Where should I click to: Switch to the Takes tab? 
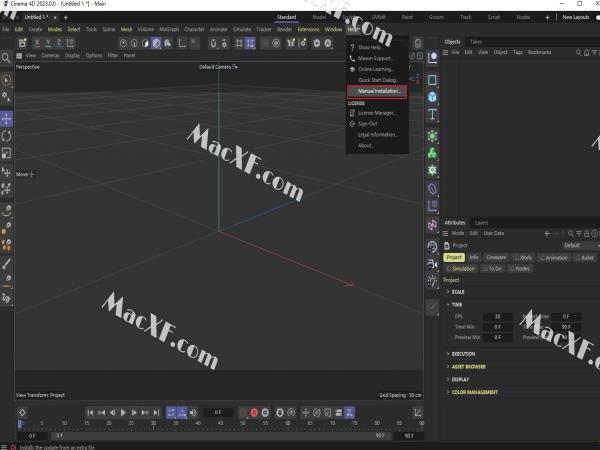(x=476, y=42)
